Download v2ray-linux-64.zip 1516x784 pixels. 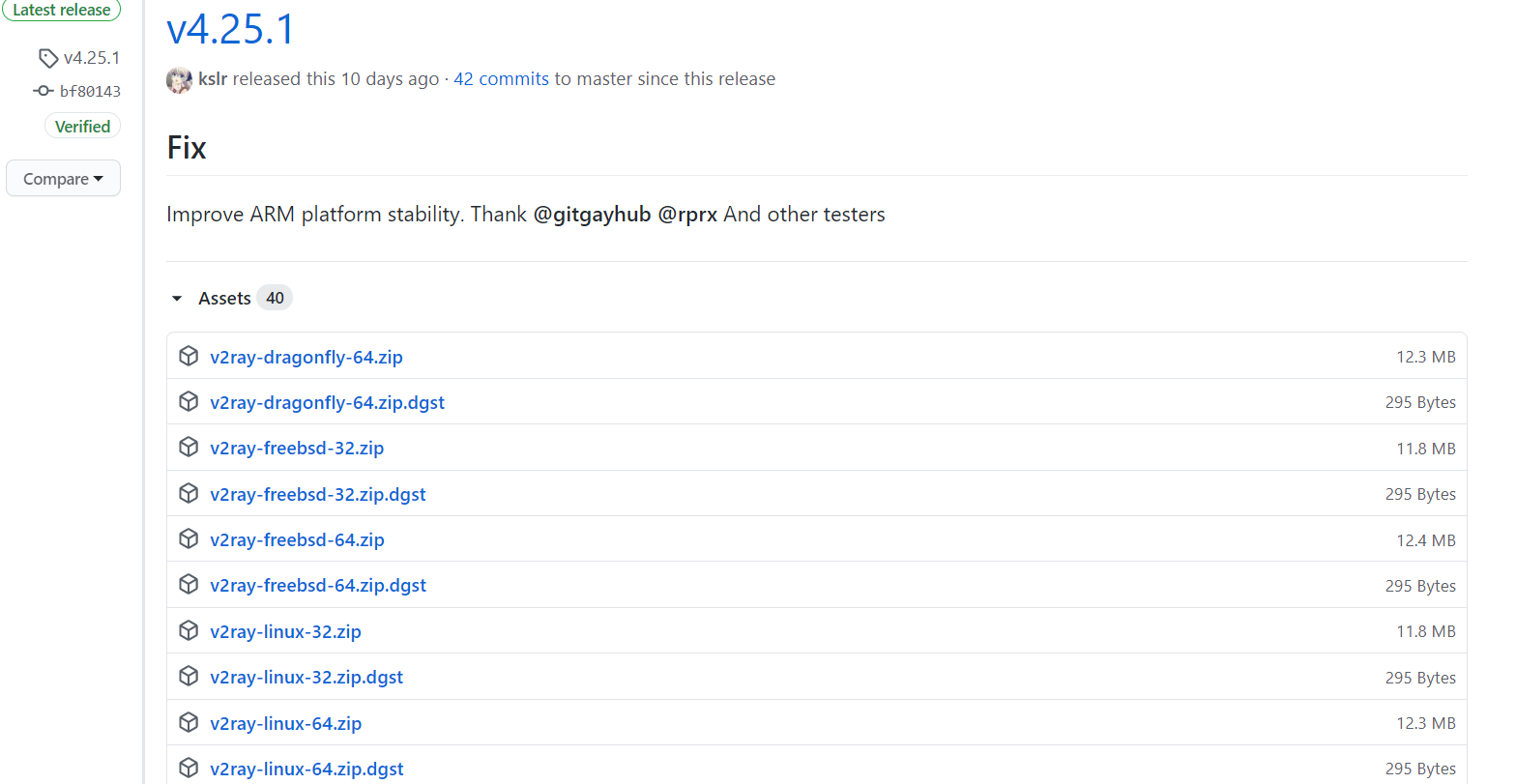pyautogui.click(x=285, y=723)
